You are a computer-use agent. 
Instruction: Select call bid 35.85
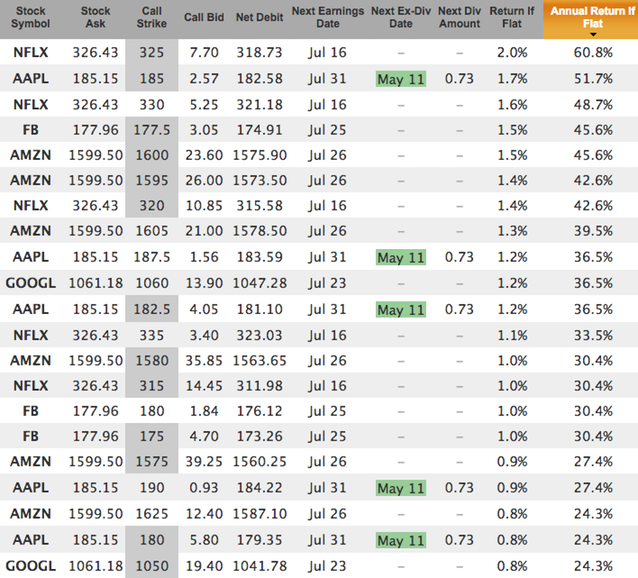[x=204, y=360]
